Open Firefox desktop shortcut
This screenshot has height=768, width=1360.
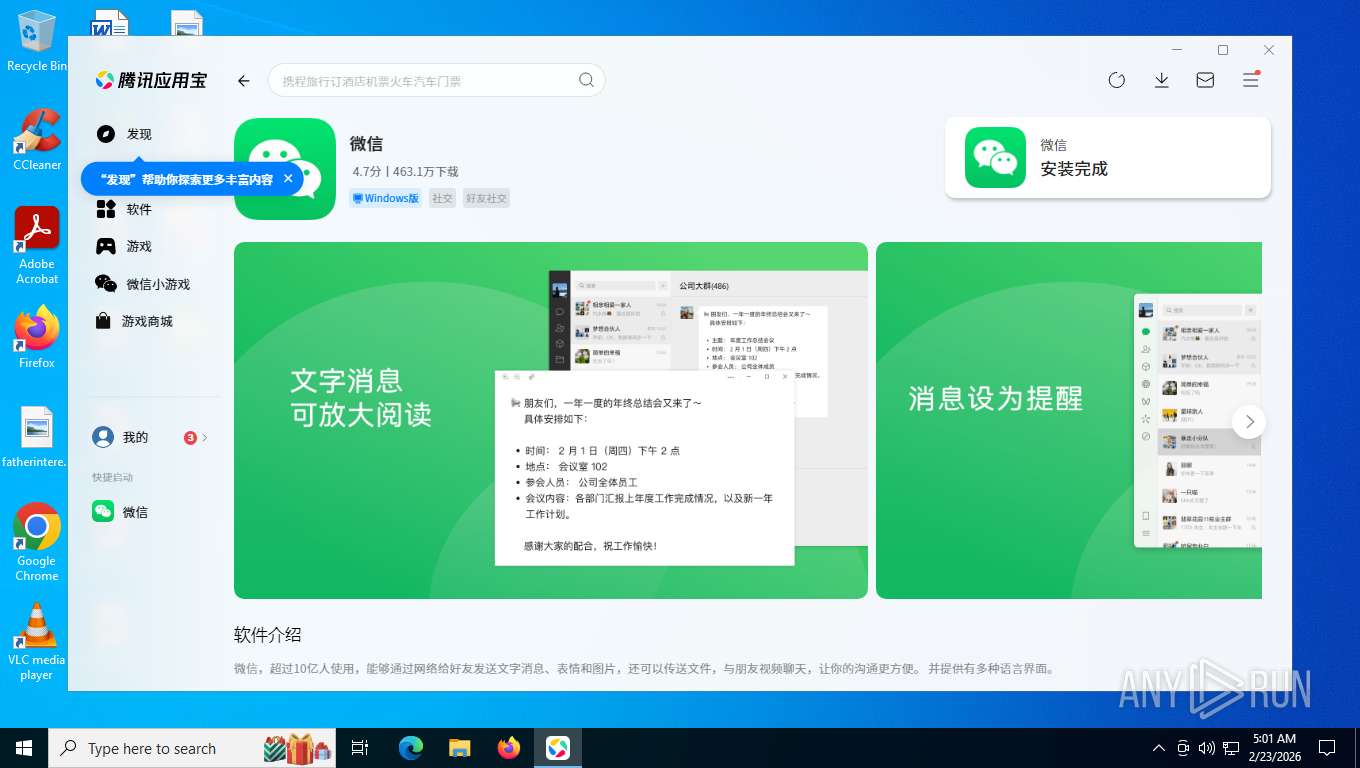click(x=37, y=337)
